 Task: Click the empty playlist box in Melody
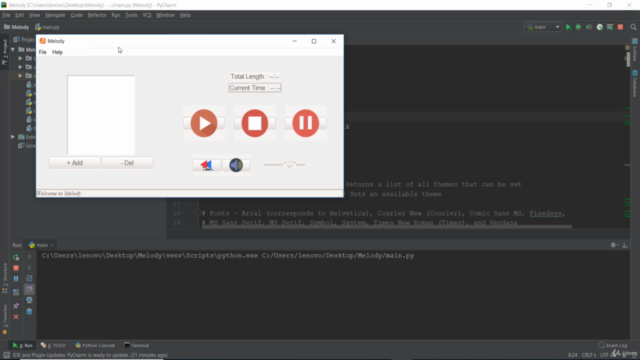pyautogui.click(x=101, y=115)
